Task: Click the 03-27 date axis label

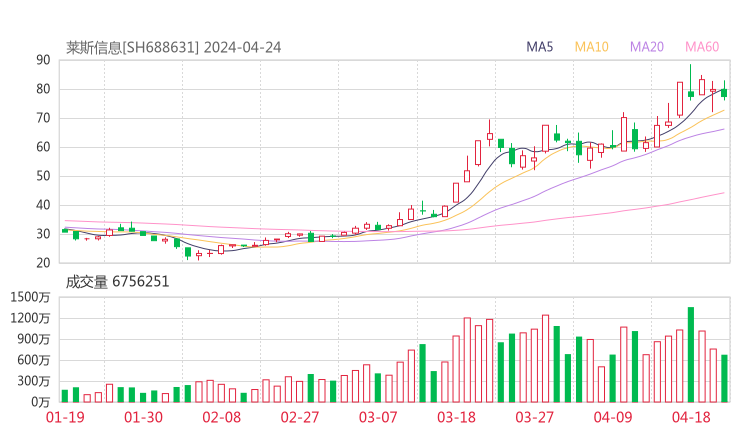Action: pos(534,417)
